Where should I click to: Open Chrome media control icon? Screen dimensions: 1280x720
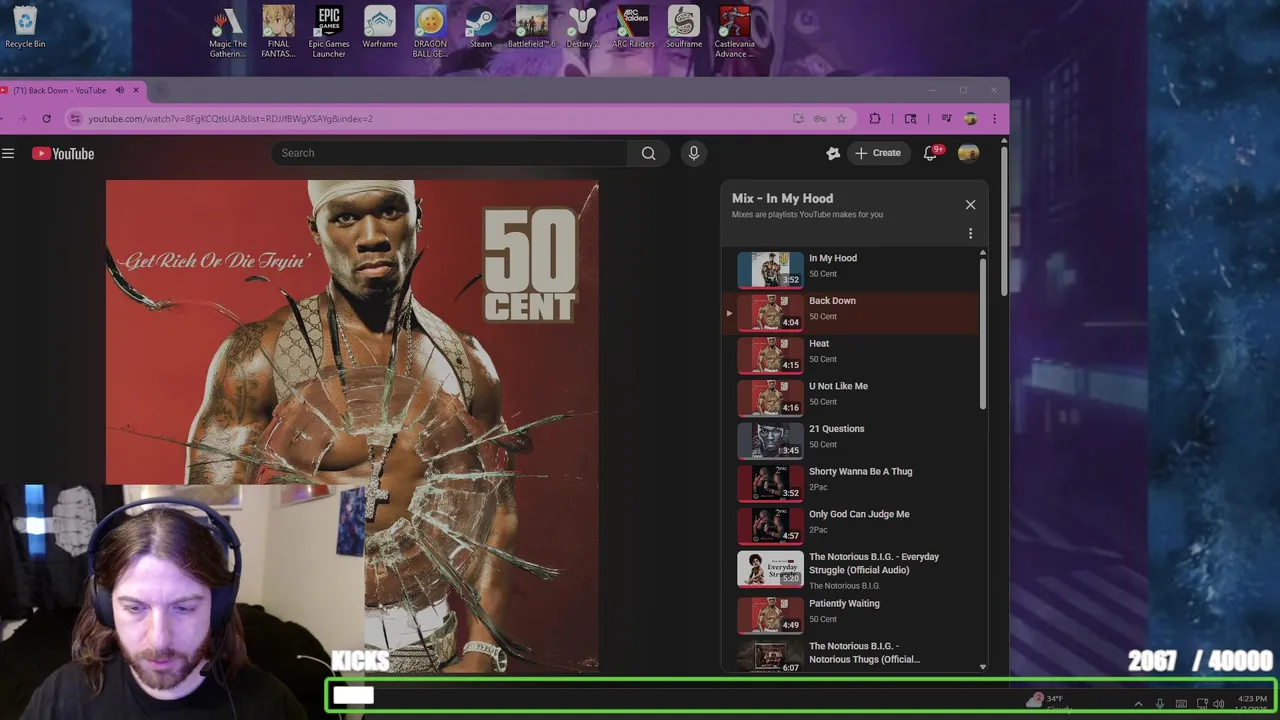point(946,118)
